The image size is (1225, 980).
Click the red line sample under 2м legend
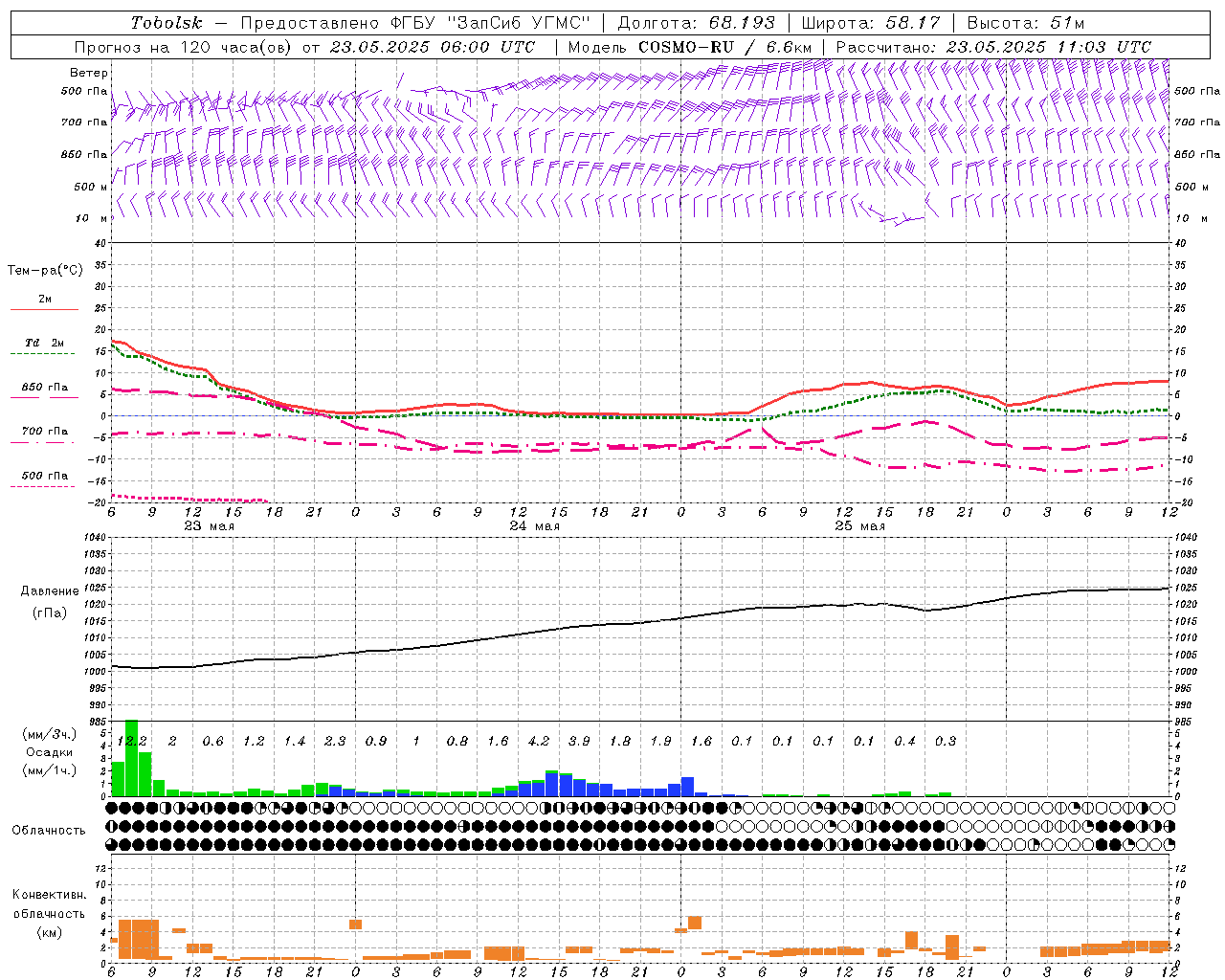pyautogui.click(x=45, y=310)
